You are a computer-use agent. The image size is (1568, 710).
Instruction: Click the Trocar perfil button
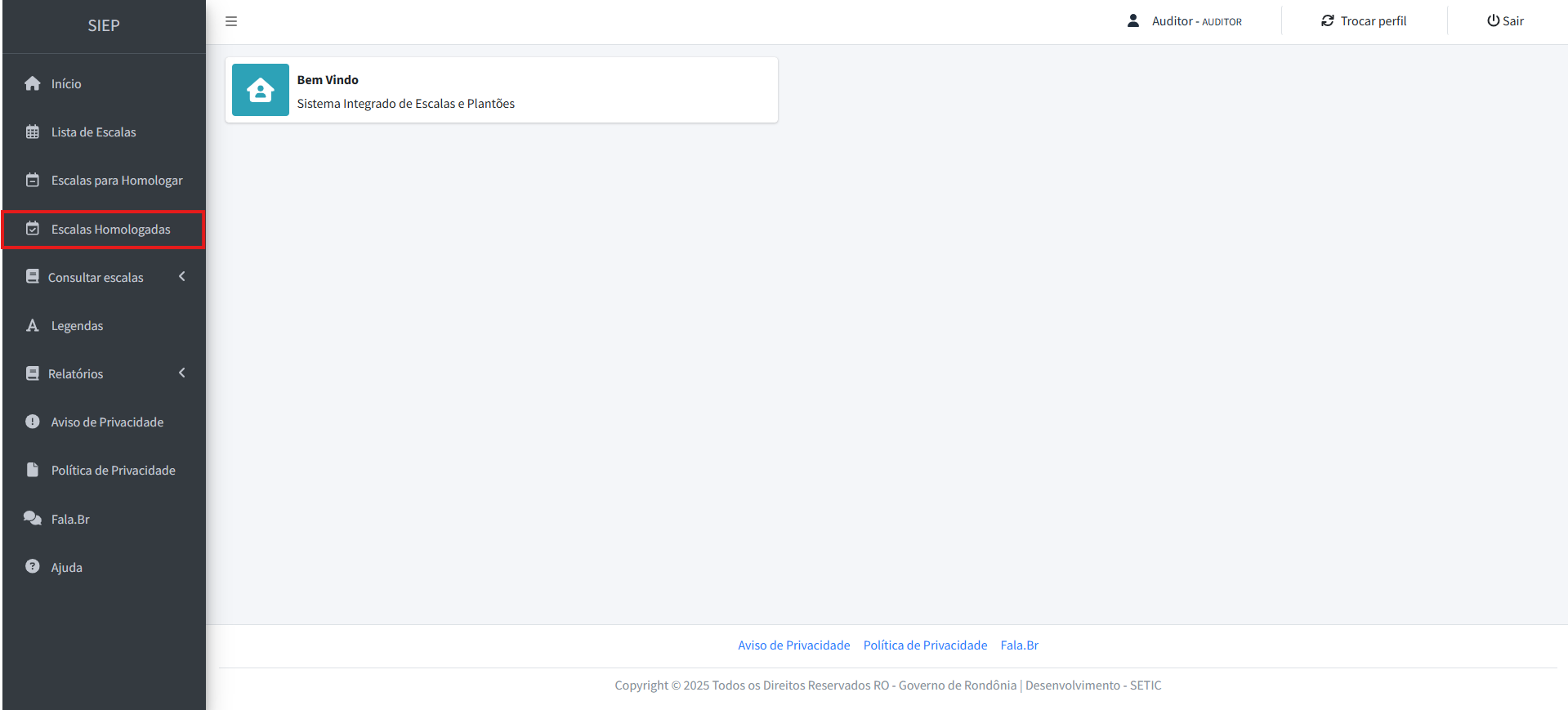click(1364, 21)
